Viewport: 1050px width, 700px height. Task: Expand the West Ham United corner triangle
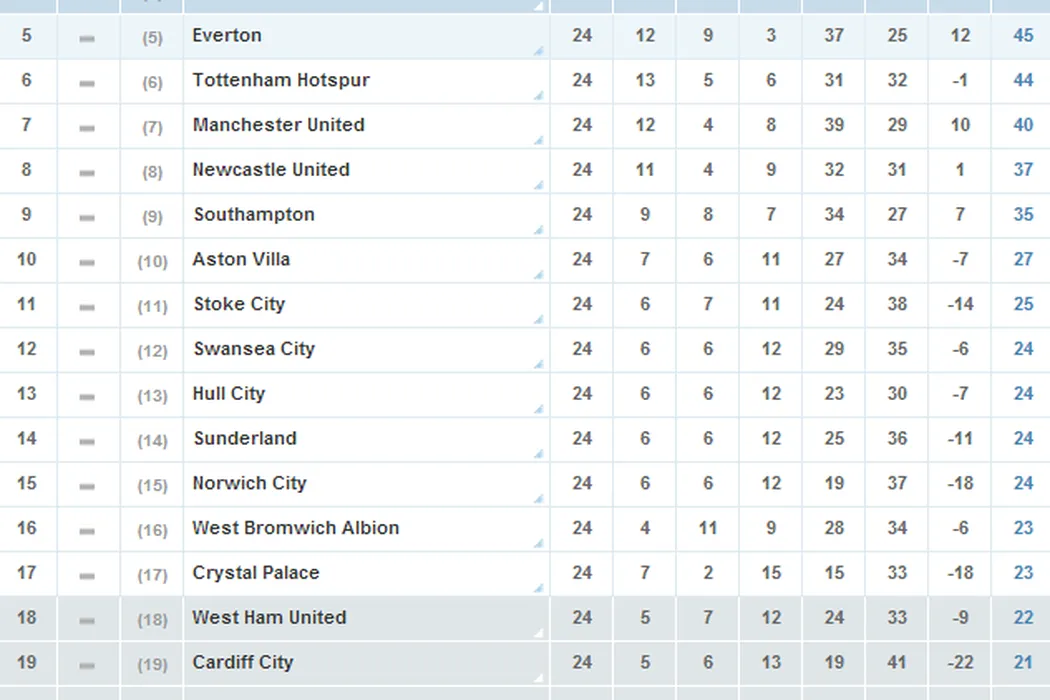click(539, 633)
